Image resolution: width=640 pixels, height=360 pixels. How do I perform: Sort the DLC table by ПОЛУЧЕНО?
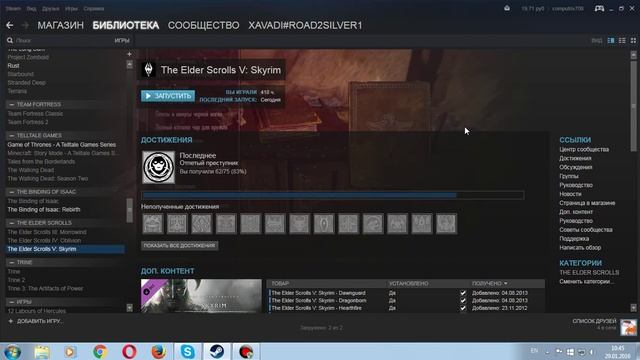(x=489, y=283)
